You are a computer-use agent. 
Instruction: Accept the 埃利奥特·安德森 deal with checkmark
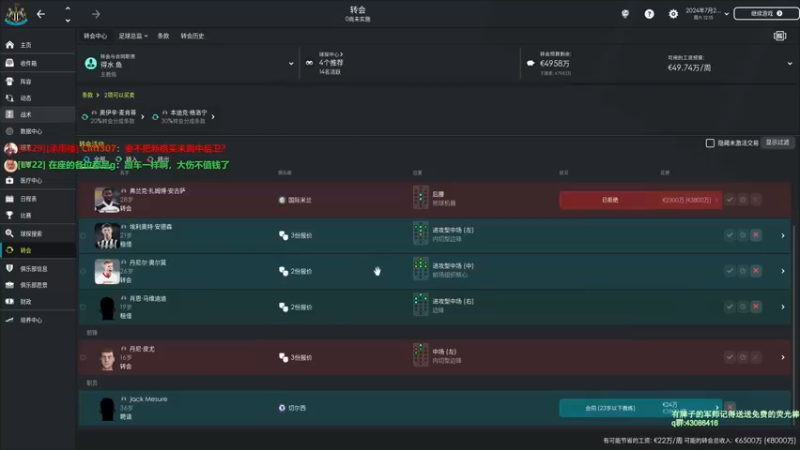coord(730,235)
